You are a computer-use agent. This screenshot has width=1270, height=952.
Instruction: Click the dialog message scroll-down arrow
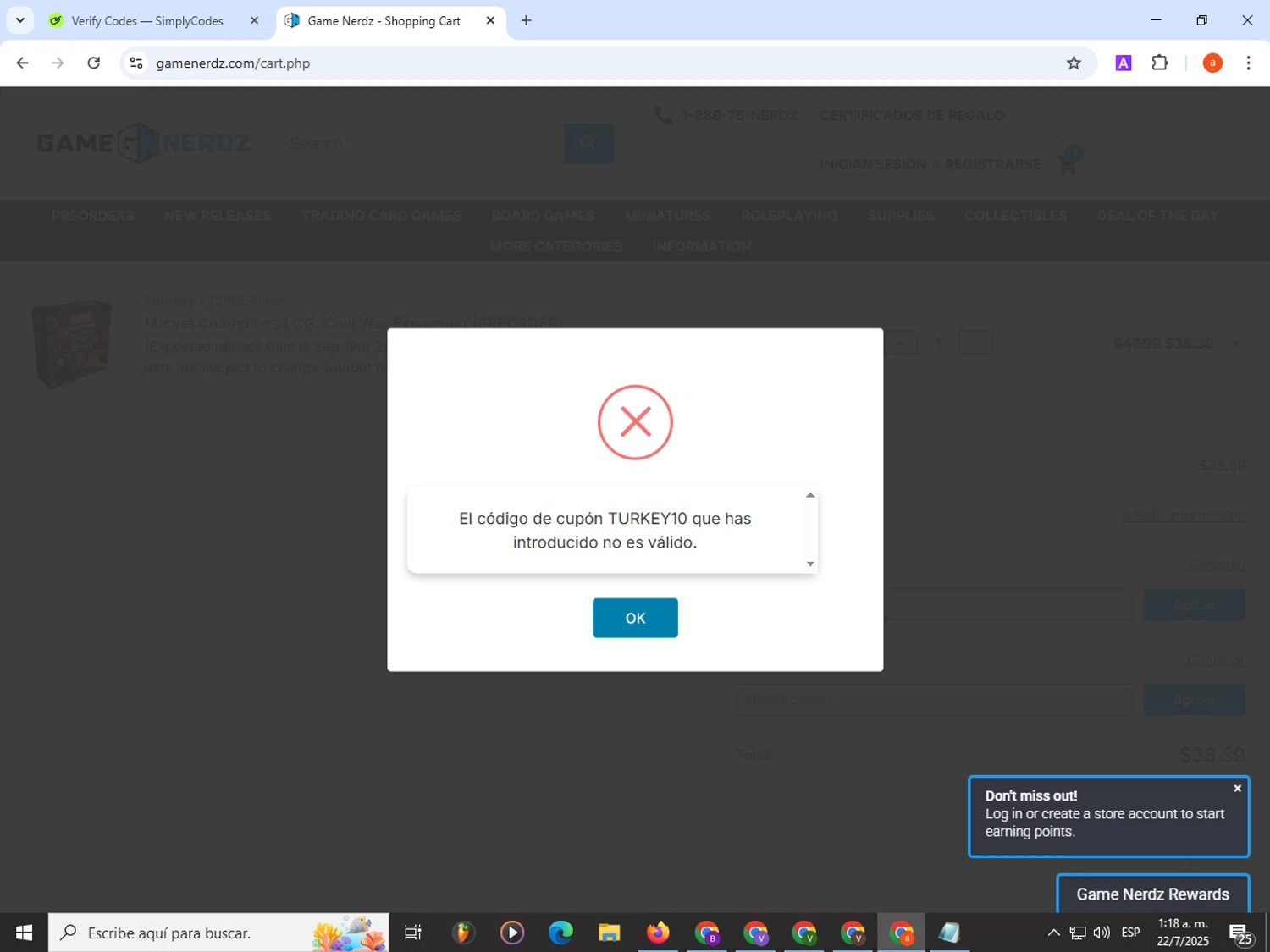[x=810, y=564]
